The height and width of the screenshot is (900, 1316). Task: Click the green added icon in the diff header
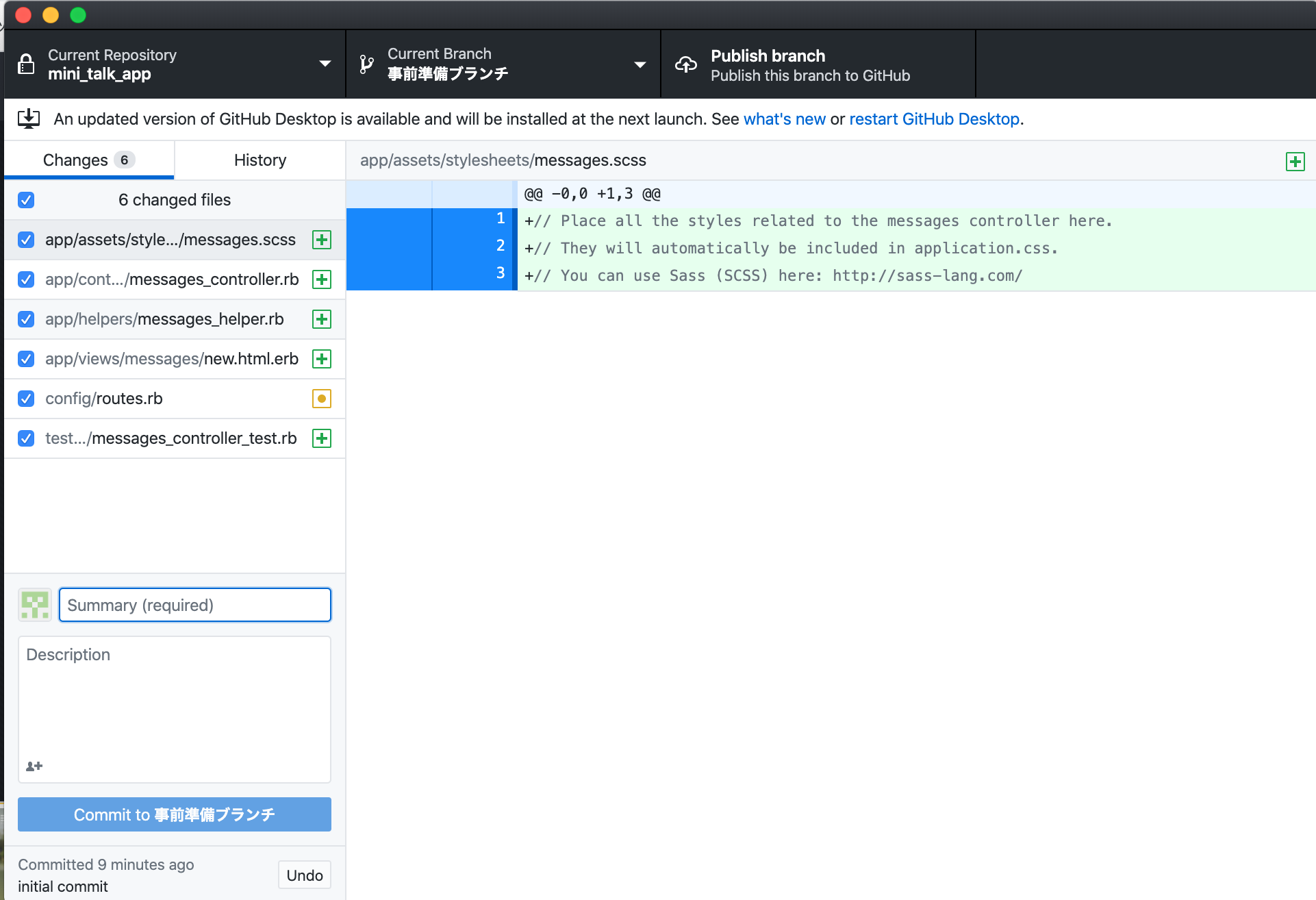[x=1295, y=162]
